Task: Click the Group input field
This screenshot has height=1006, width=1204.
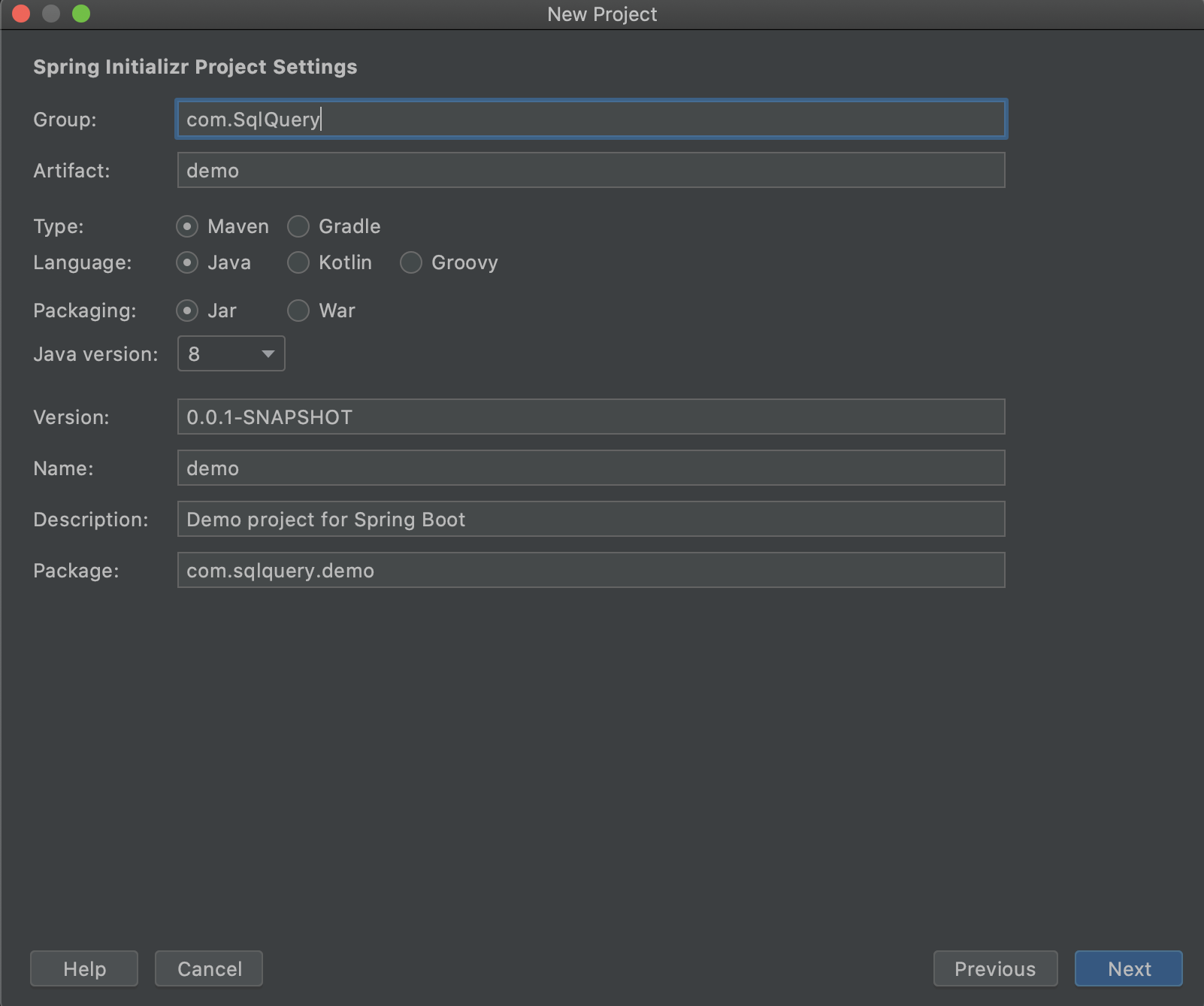Action: coord(591,118)
